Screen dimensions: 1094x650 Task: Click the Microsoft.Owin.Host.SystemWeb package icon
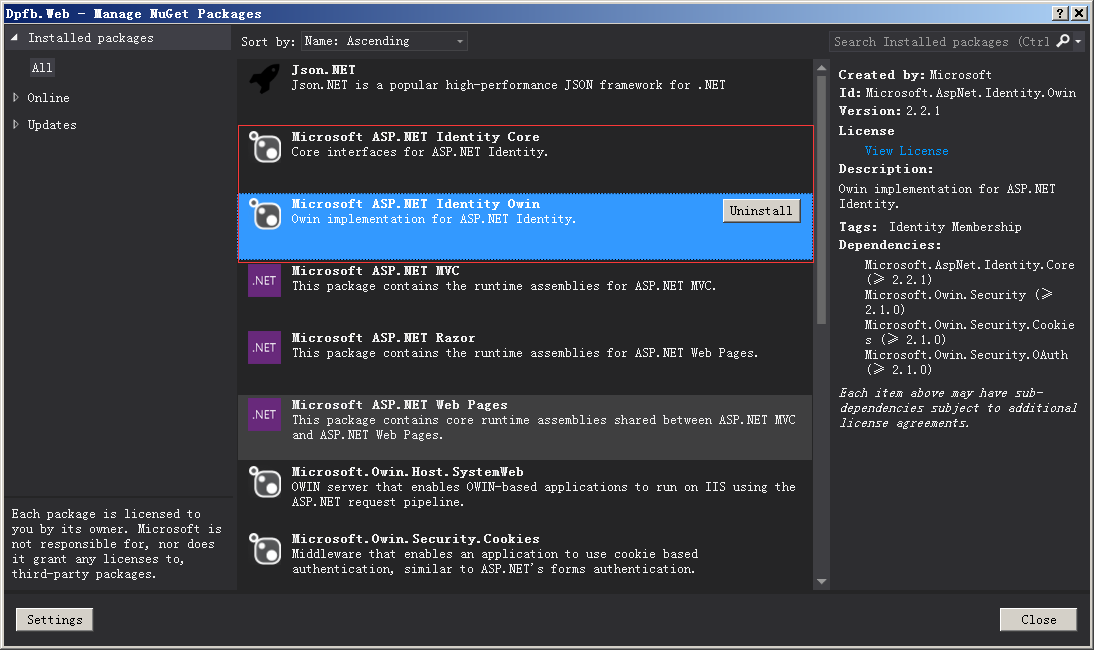[x=264, y=481]
